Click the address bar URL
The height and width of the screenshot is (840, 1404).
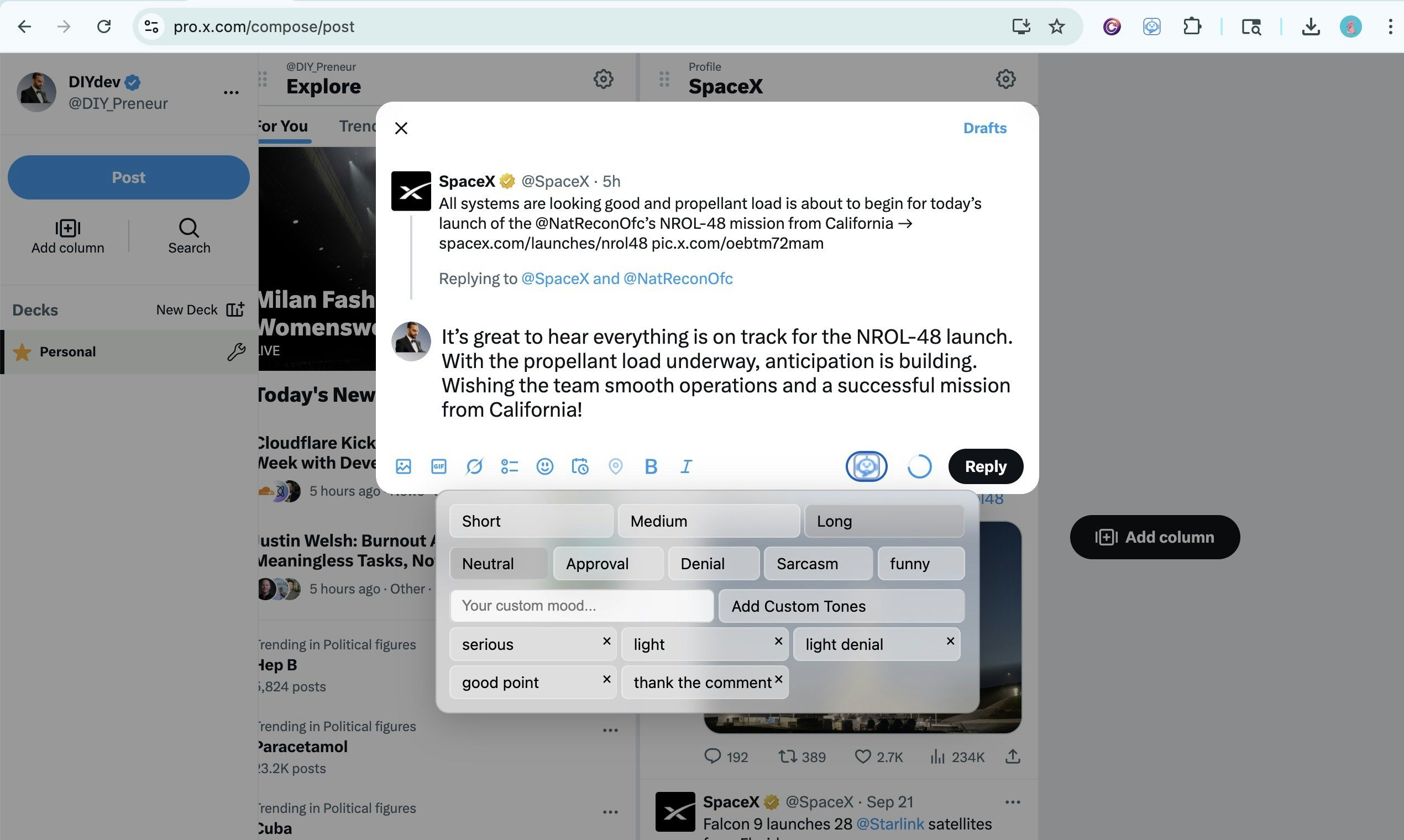(264, 27)
